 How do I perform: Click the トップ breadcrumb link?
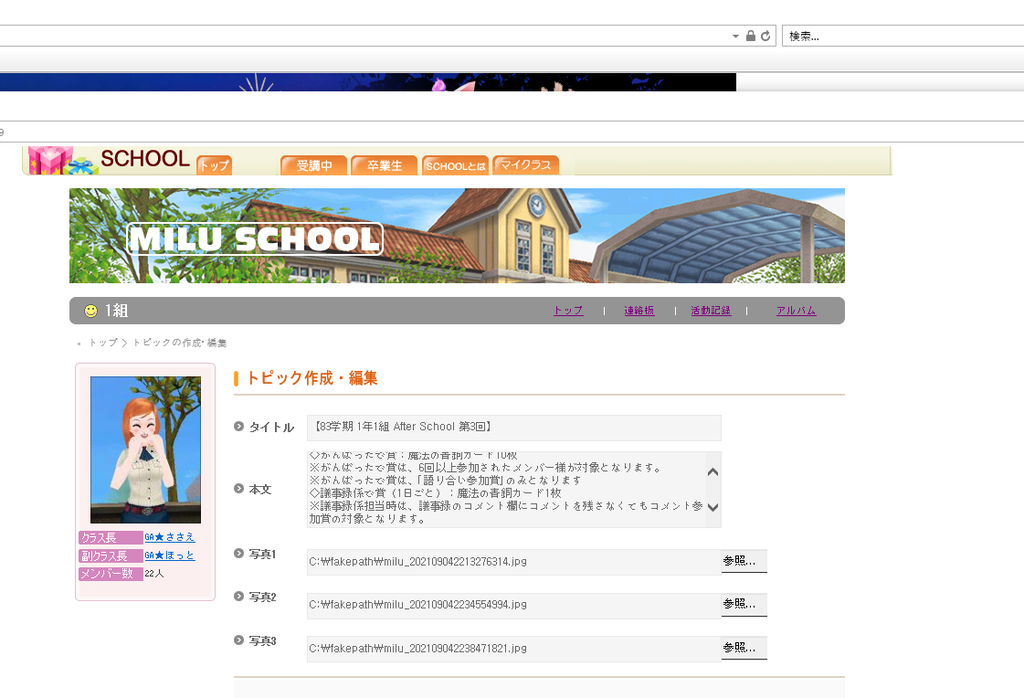(103, 342)
